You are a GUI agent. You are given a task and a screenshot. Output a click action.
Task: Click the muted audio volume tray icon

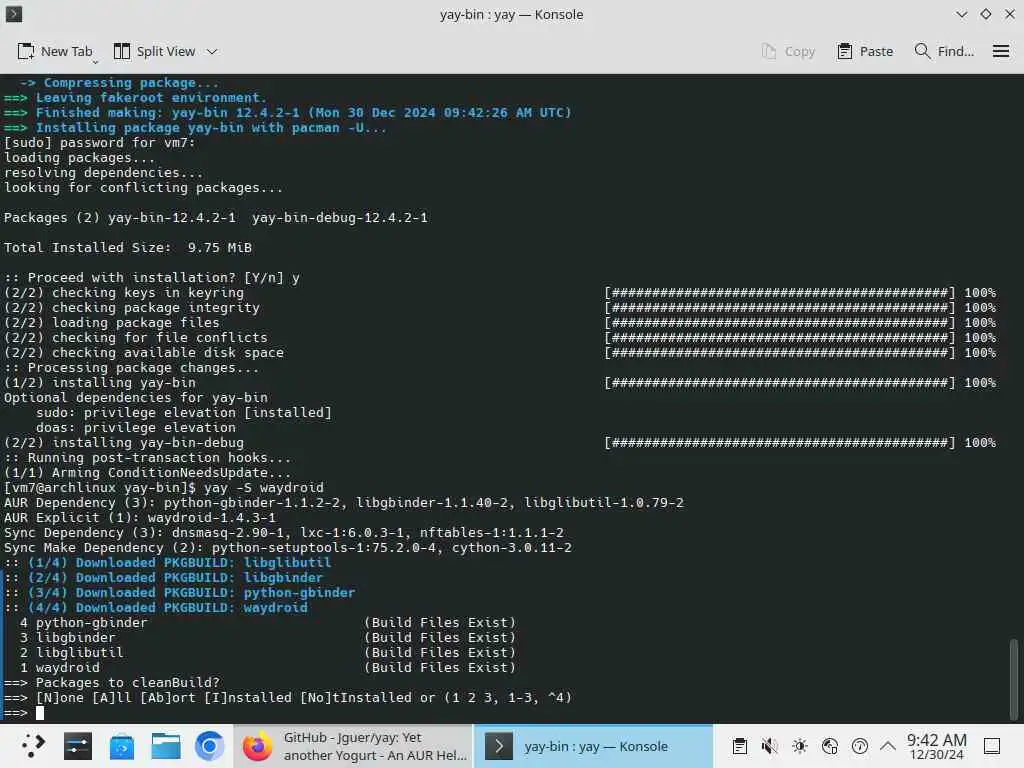[769, 746]
